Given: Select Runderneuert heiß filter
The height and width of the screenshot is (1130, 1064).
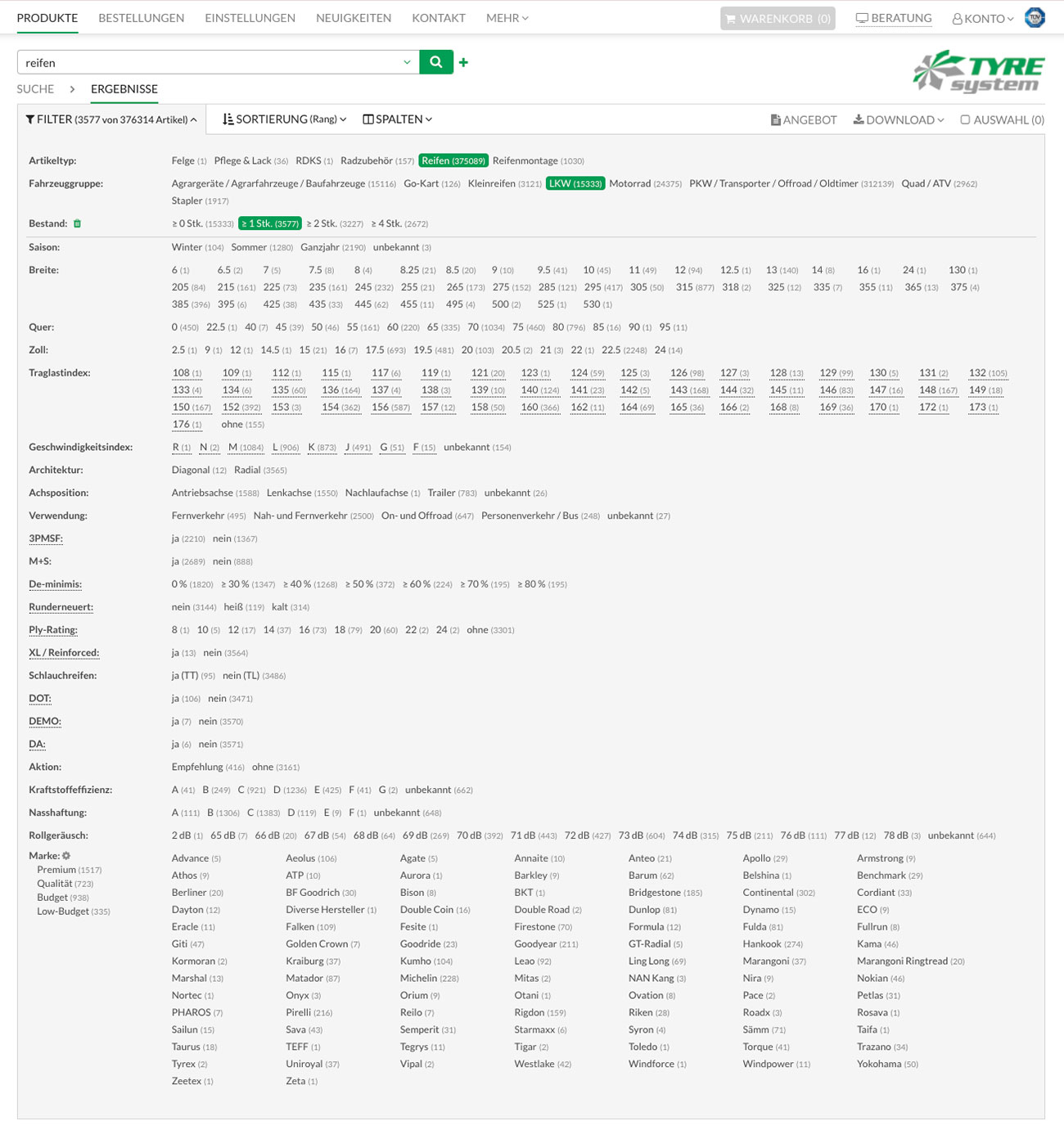Looking at the screenshot, I should click(x=244, y=607).
